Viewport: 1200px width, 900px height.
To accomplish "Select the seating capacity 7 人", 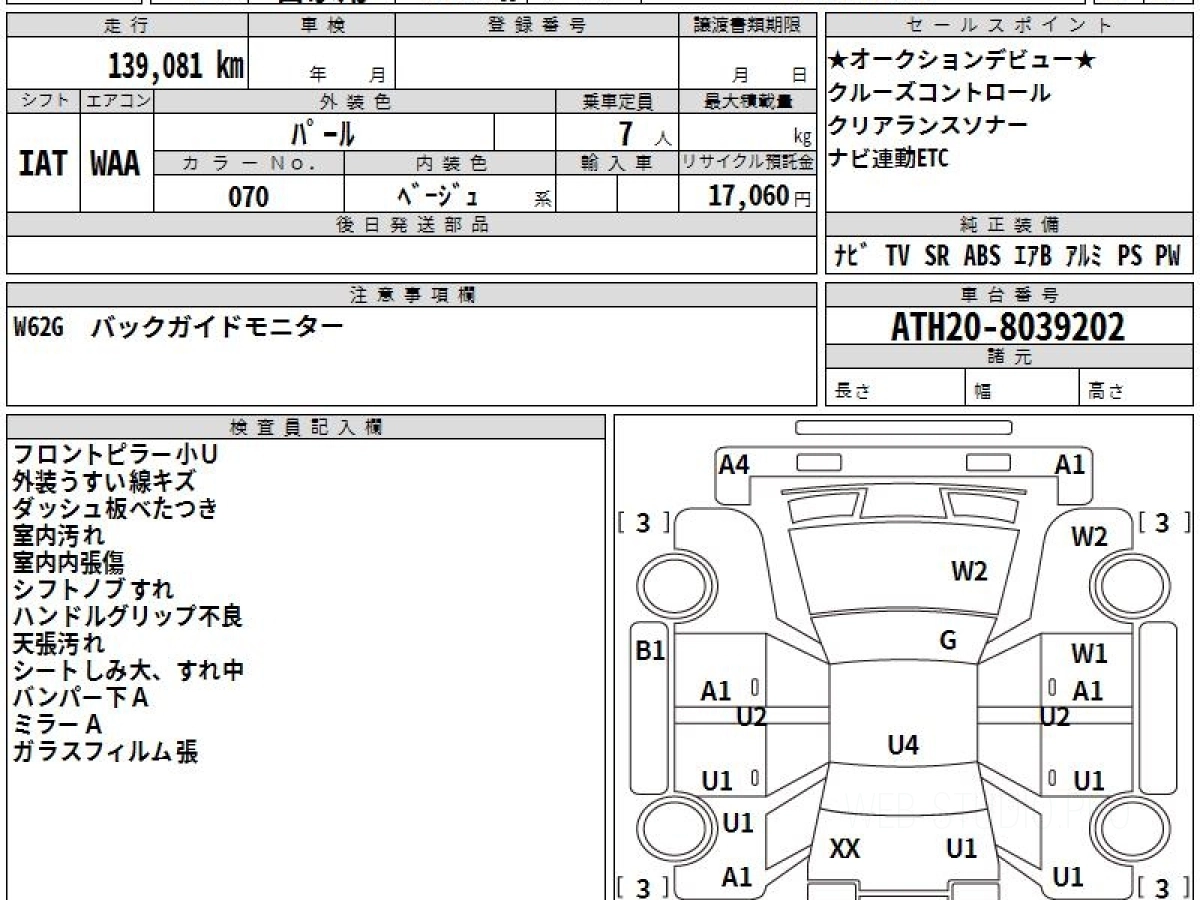I will (x=645, y=133).
